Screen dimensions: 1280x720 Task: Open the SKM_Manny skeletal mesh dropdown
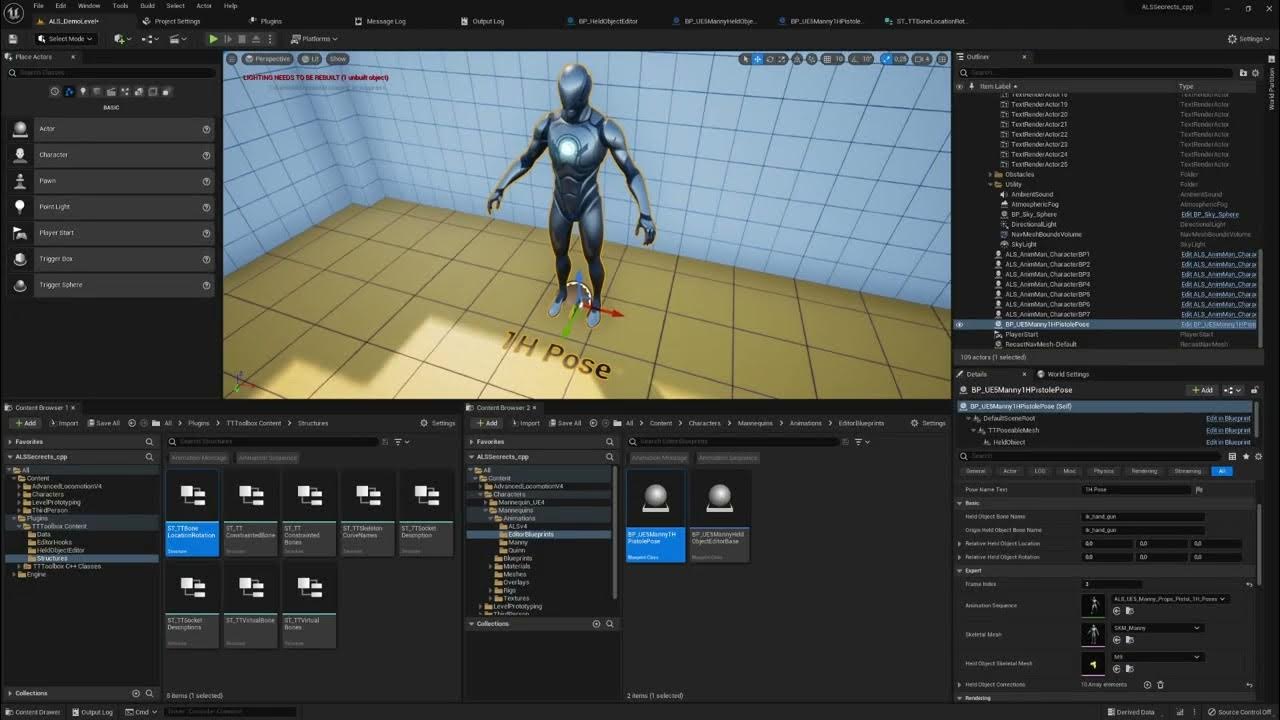click(x=1157, y=628)
